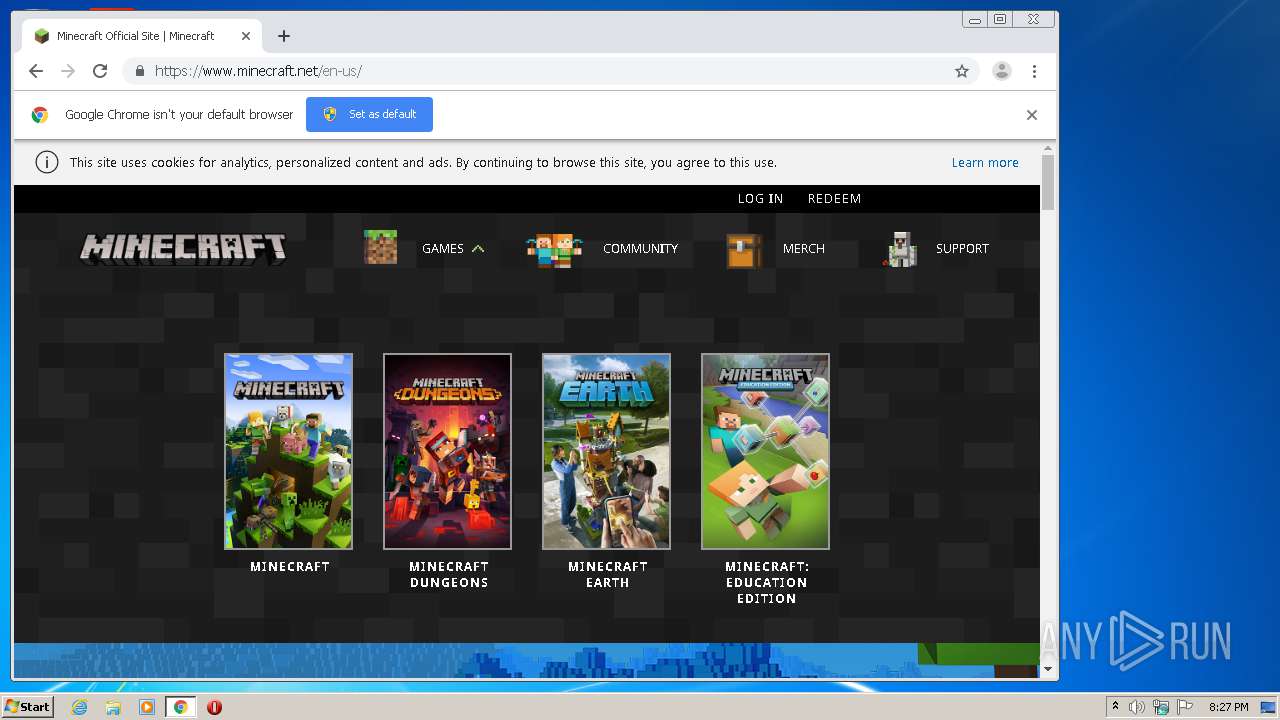
Task: Click the Chrome forward arrow
Action: click(x=68, y=71)
